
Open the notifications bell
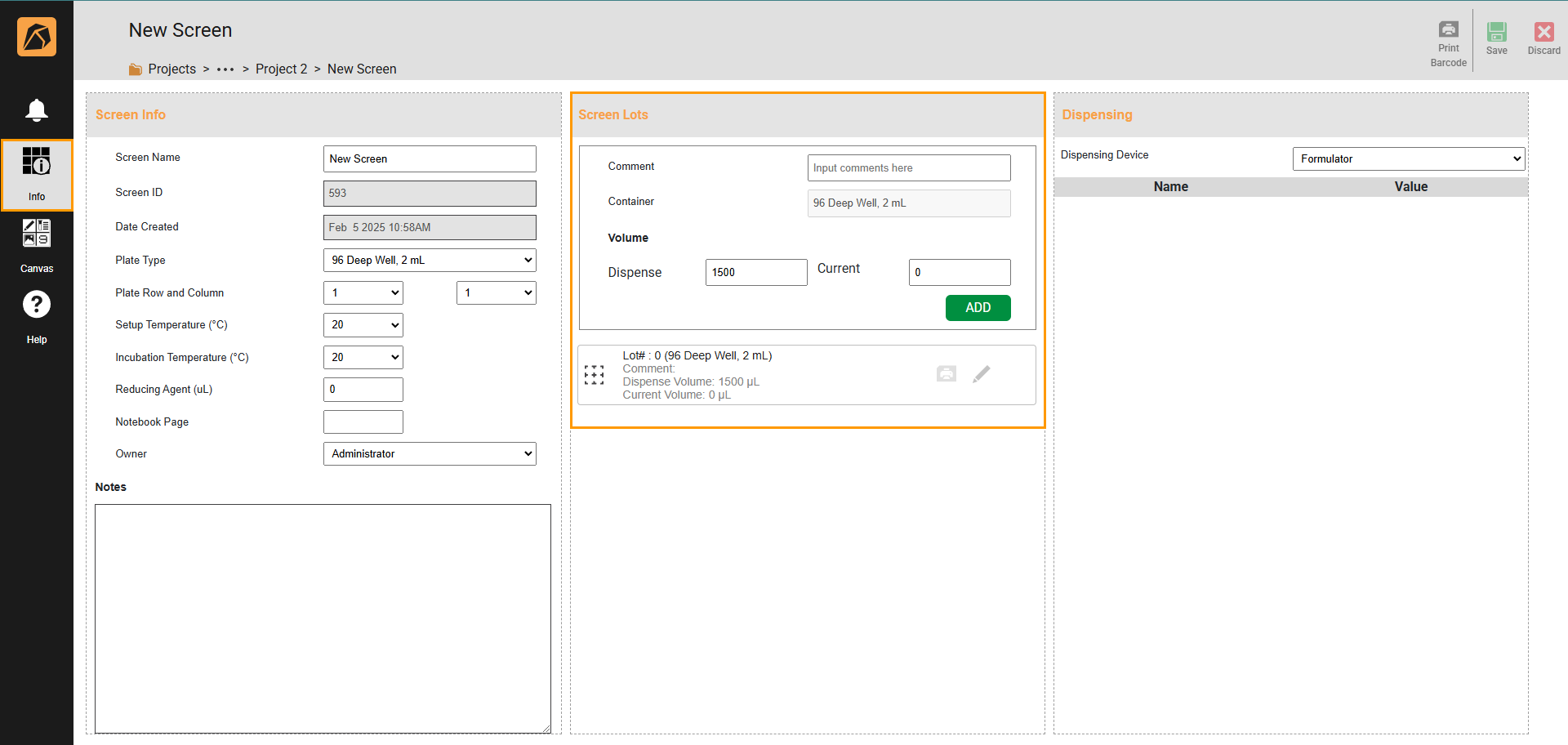(x=36, y=110)
